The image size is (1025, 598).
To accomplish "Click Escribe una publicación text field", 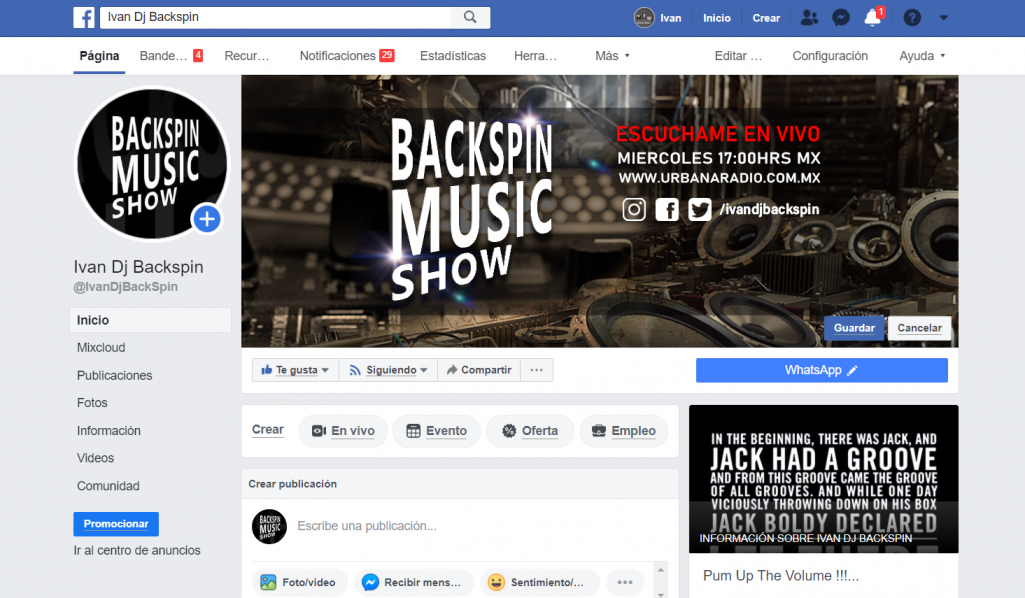I will [x=367, y=526].
